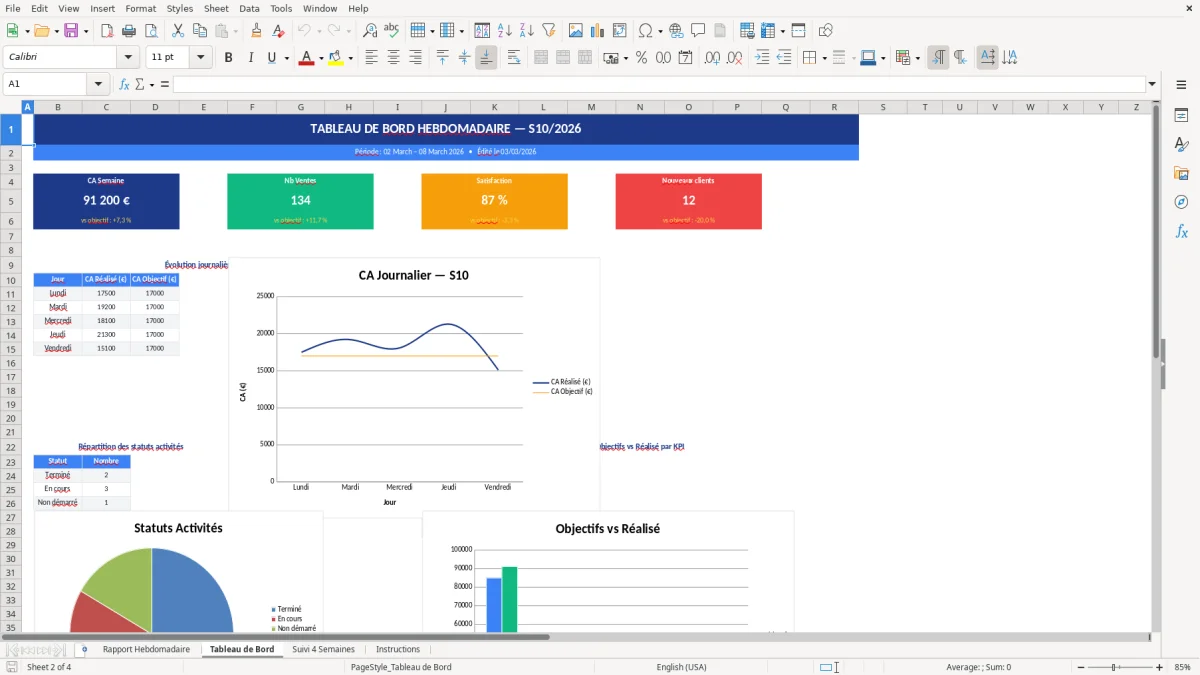The image size is (1200, 675).
Task: Click the Insert Special Character icon
Action: (645, 30)
